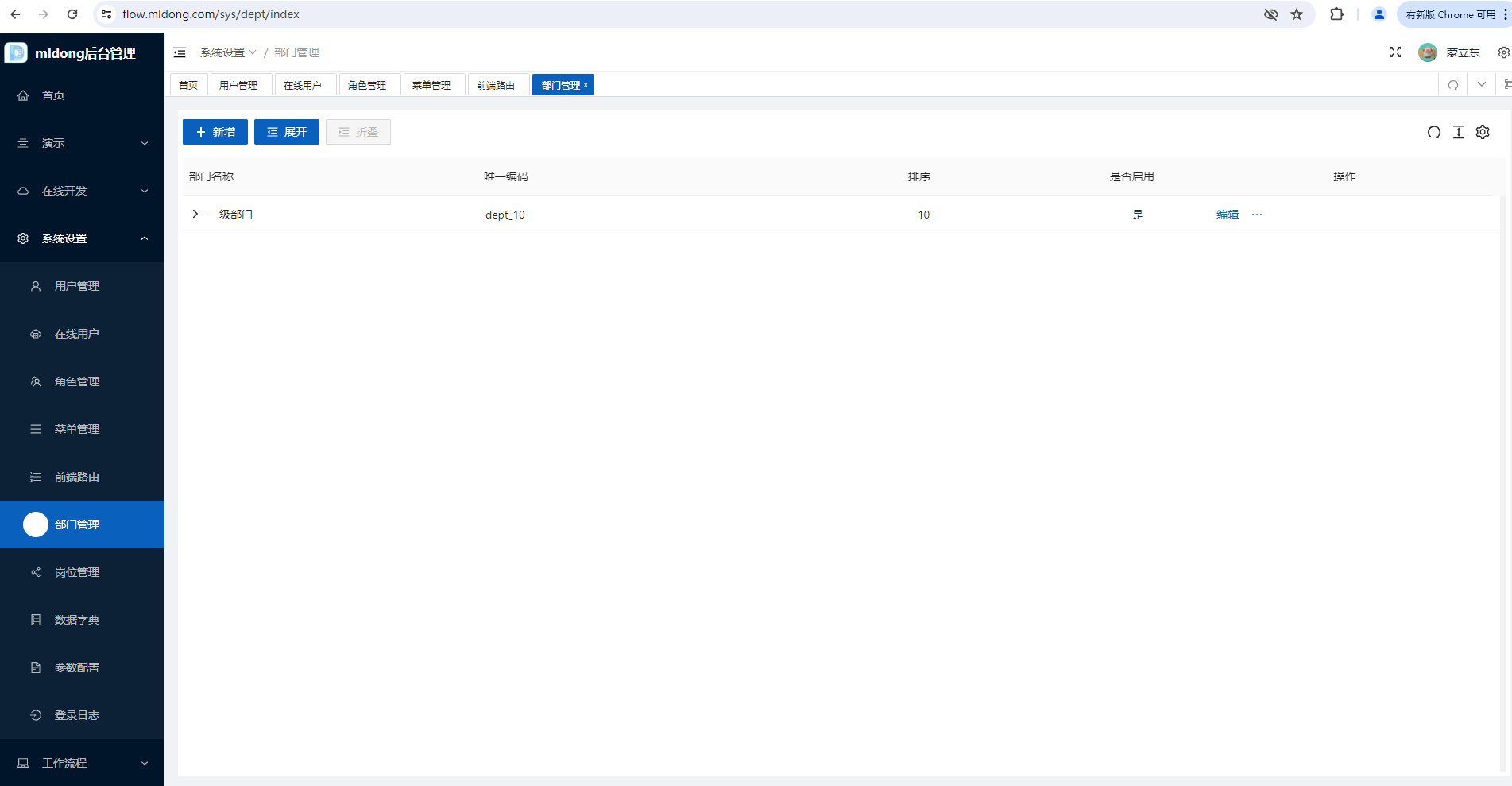Open 前端路由 in the sidebar
This screenshot has height=786, width=1512.
click(x=82, y=477)
